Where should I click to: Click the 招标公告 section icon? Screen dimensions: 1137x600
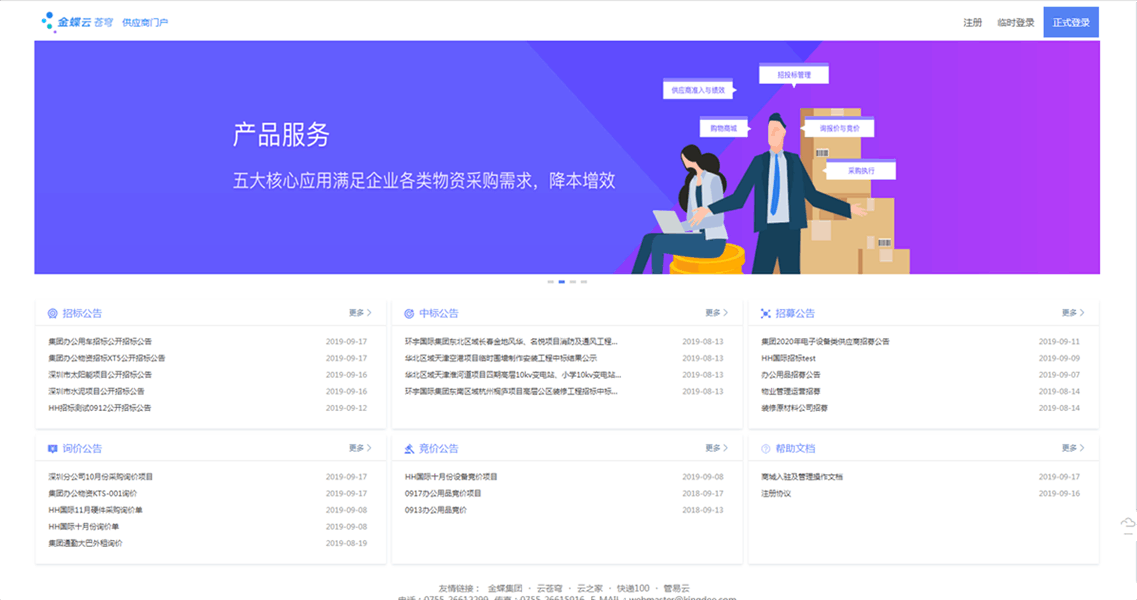(x=53, y=313)
